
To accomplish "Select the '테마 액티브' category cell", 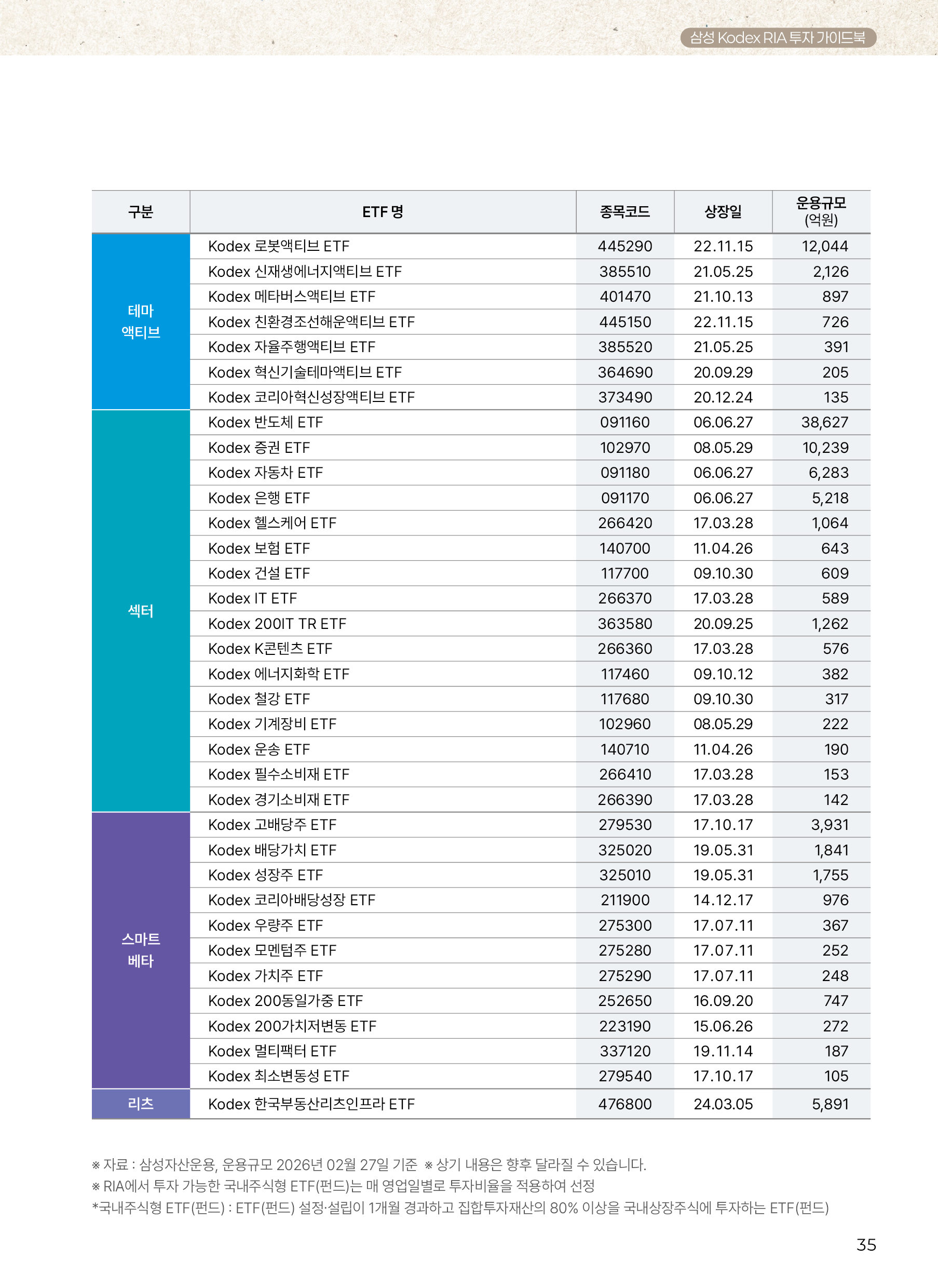I will tap(141, 321).
